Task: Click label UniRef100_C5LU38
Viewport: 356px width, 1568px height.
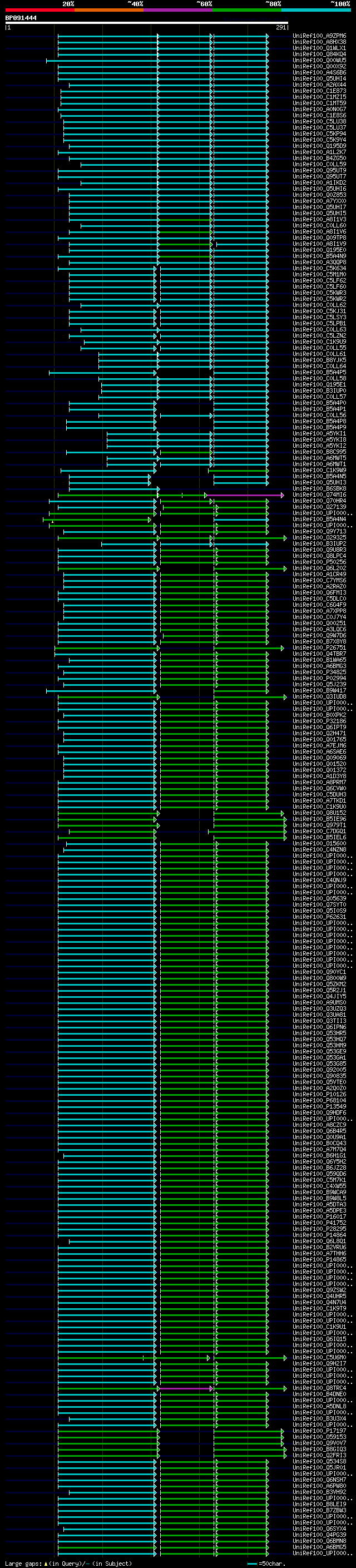Action: [319, 122]
